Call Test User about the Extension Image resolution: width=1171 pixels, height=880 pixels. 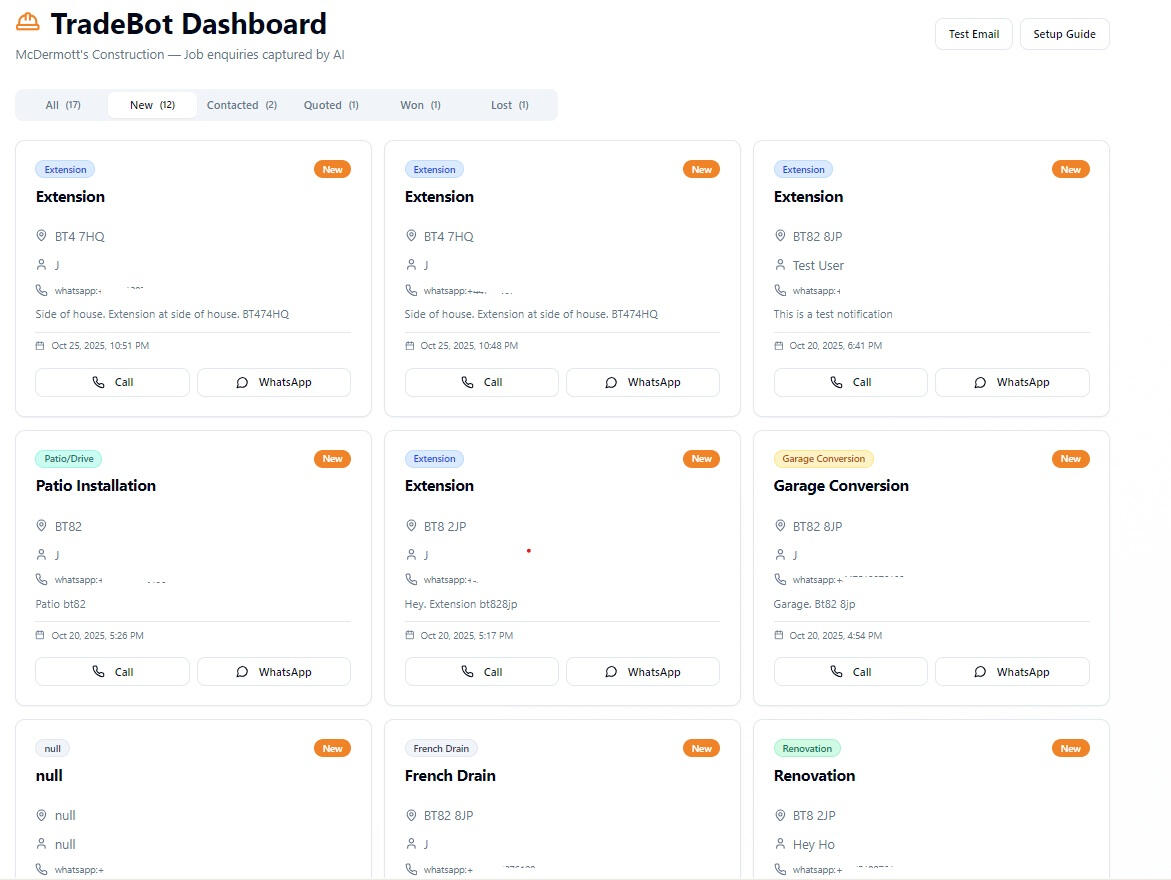tap(850, 382)
